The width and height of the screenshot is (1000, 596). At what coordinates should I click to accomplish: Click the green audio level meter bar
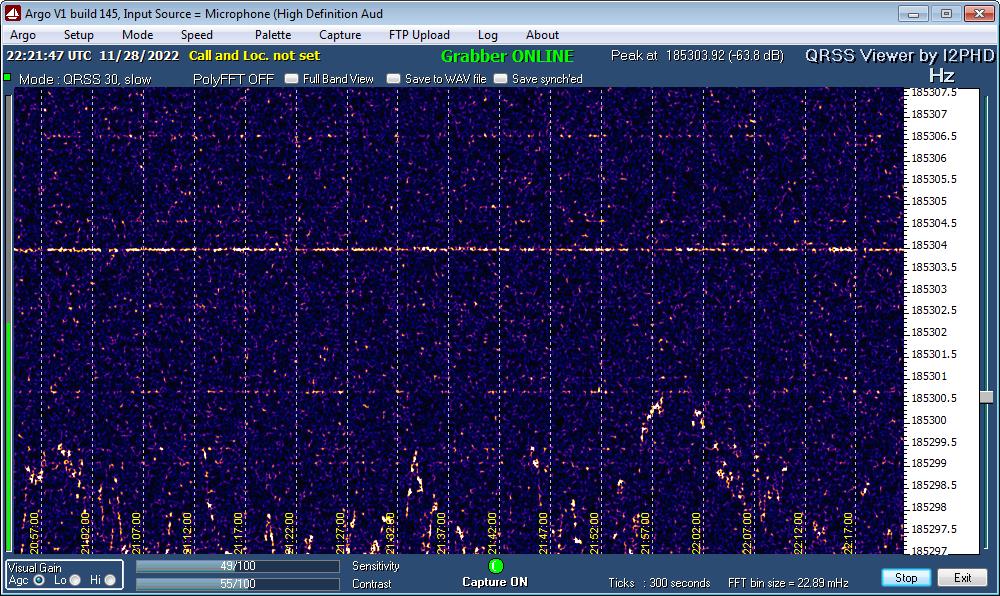(x=8, y=437)
